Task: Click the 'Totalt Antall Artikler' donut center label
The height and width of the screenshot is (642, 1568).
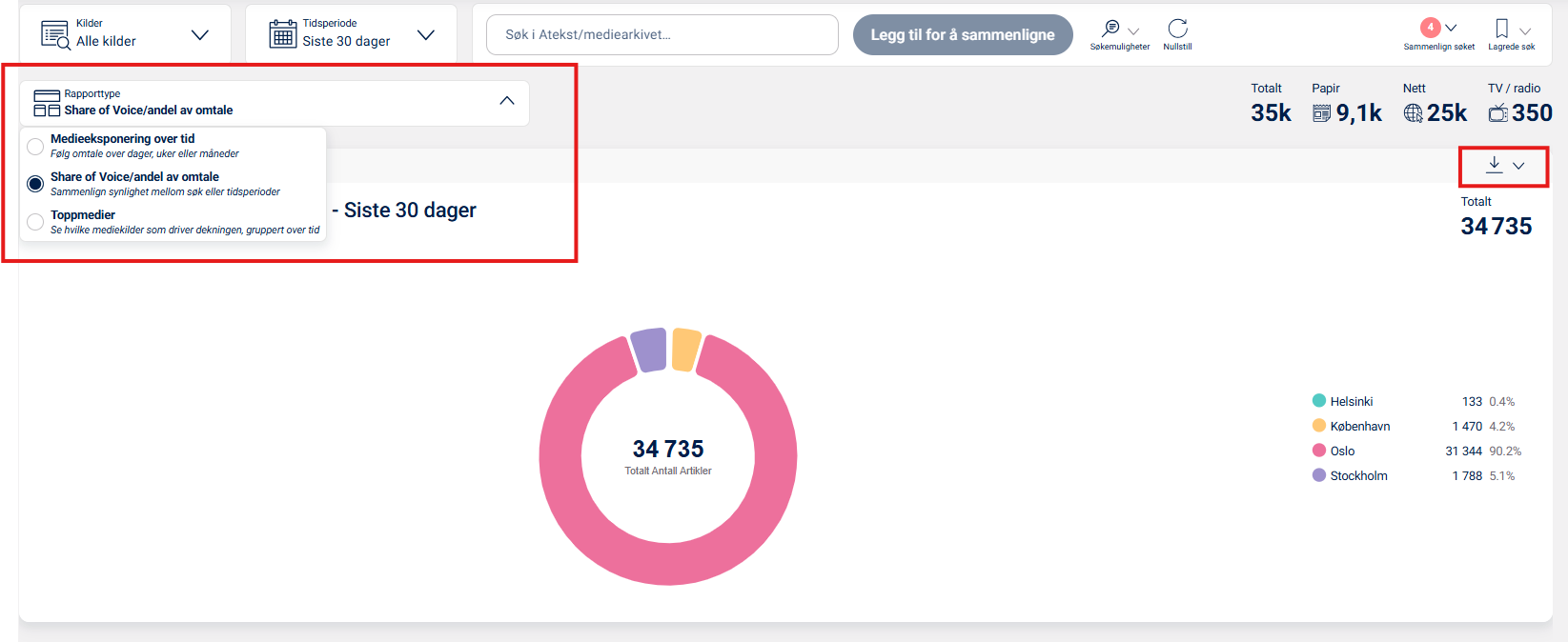Action: coord(668,471)
